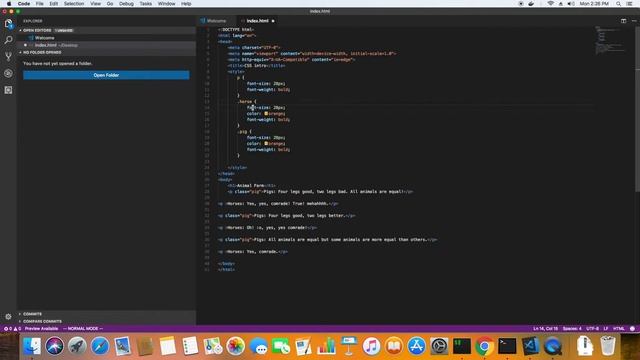Open QuickTime Player from the dock
The width and height of the screenshot is (640, 360).
553,346
